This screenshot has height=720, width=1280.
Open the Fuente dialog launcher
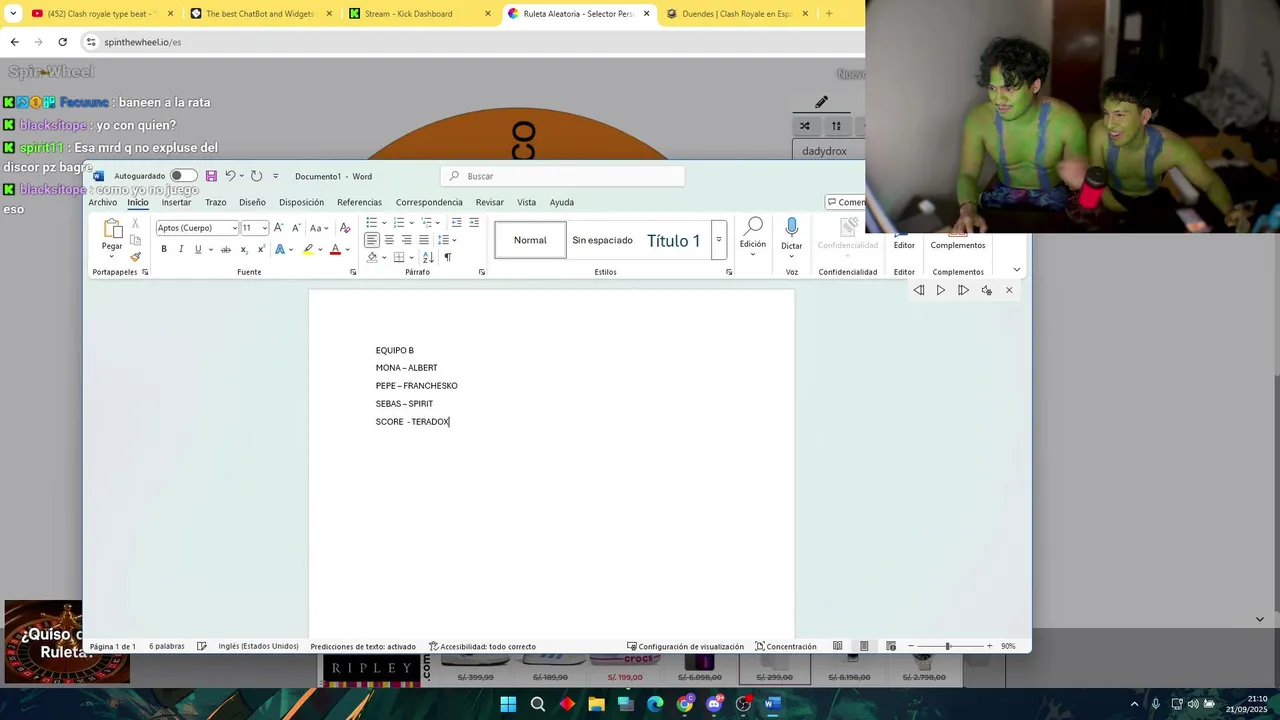click(353, 272)
